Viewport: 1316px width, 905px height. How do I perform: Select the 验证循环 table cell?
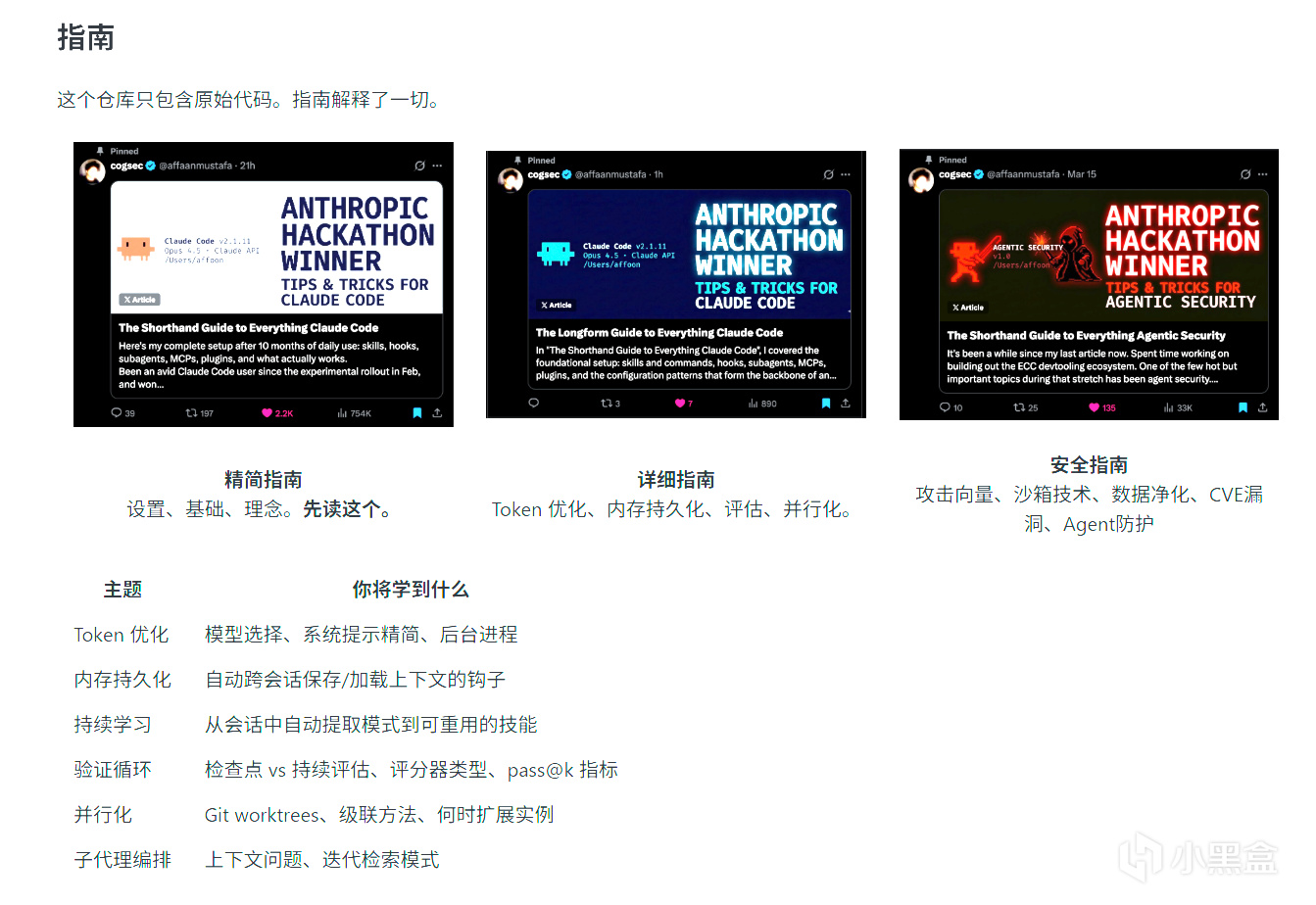[113, 770]
